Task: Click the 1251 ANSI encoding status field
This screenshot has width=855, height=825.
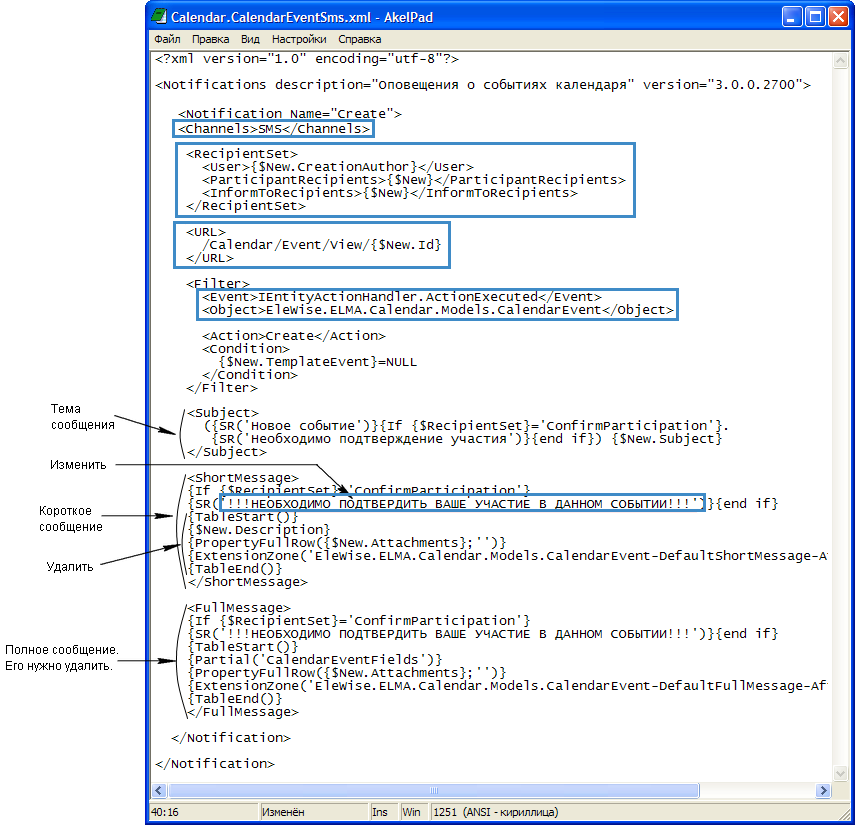Action: point(495,812)
